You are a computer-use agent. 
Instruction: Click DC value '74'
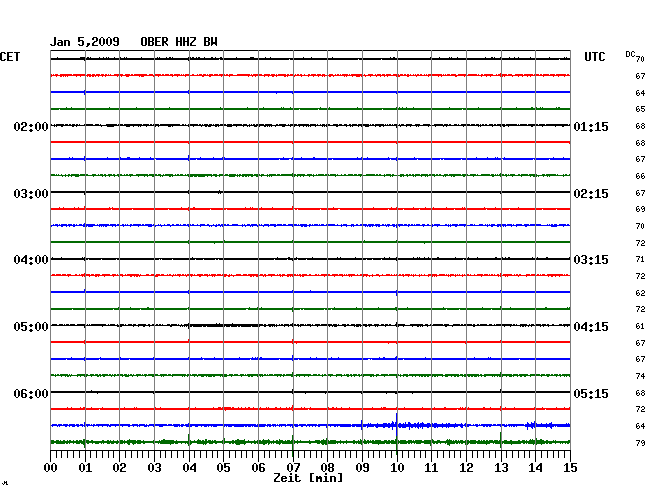point(640,376)
